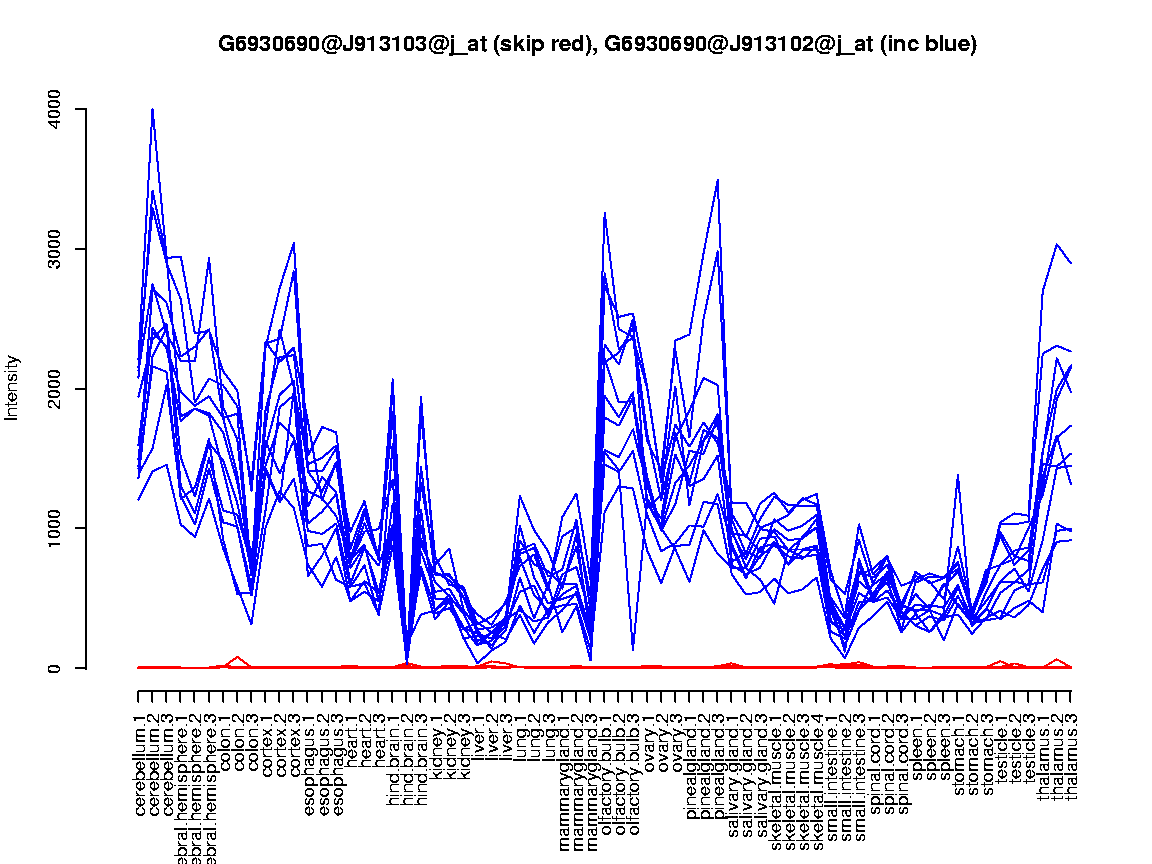Screen dimensions: 1152x864
Task: Click the 4000 tick label on y-axis
Action: point(55,109)
